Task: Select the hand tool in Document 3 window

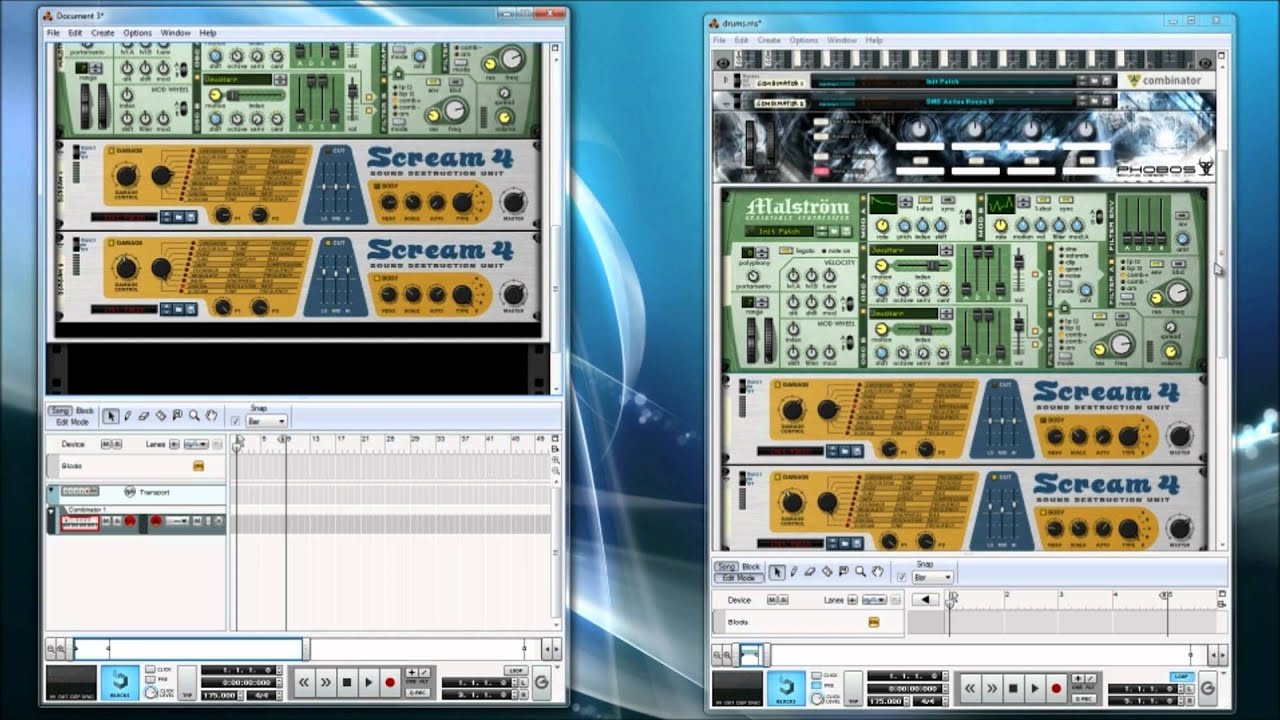Action: 211,416
